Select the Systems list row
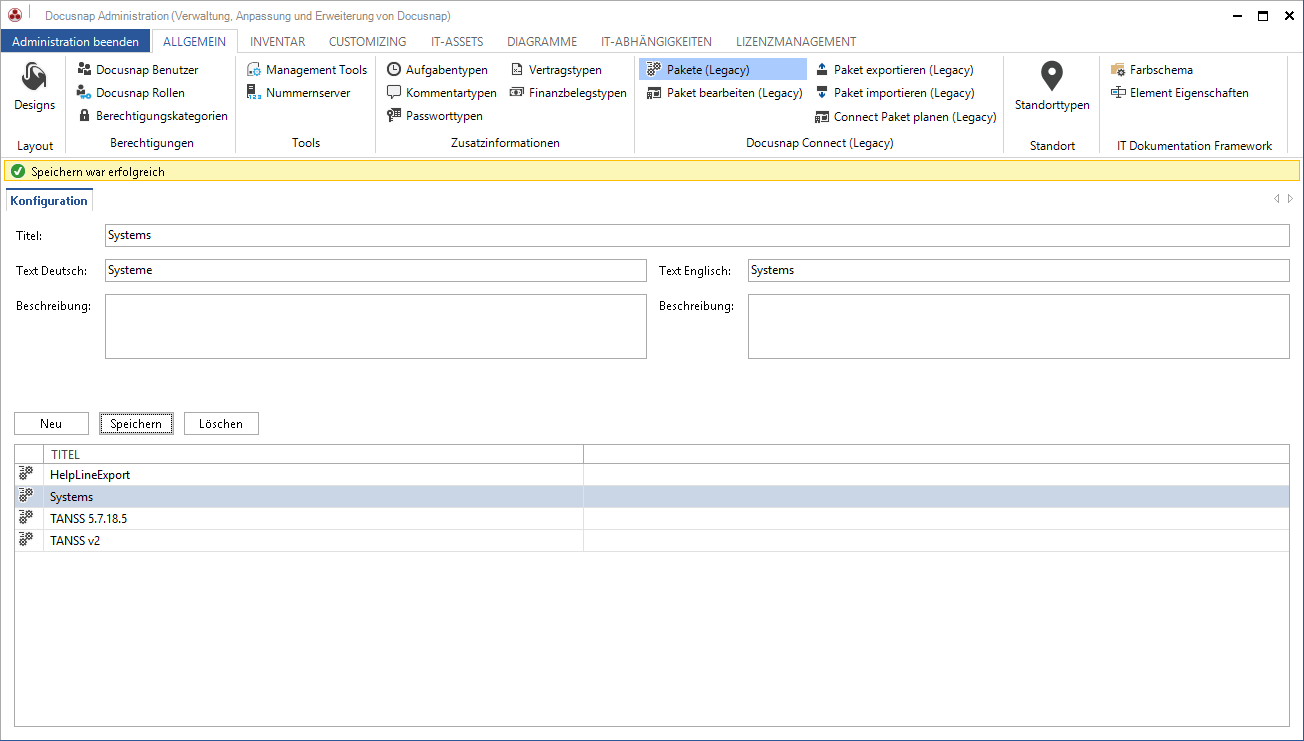This screenshot has width=1304, height=741. click(652, 497)
